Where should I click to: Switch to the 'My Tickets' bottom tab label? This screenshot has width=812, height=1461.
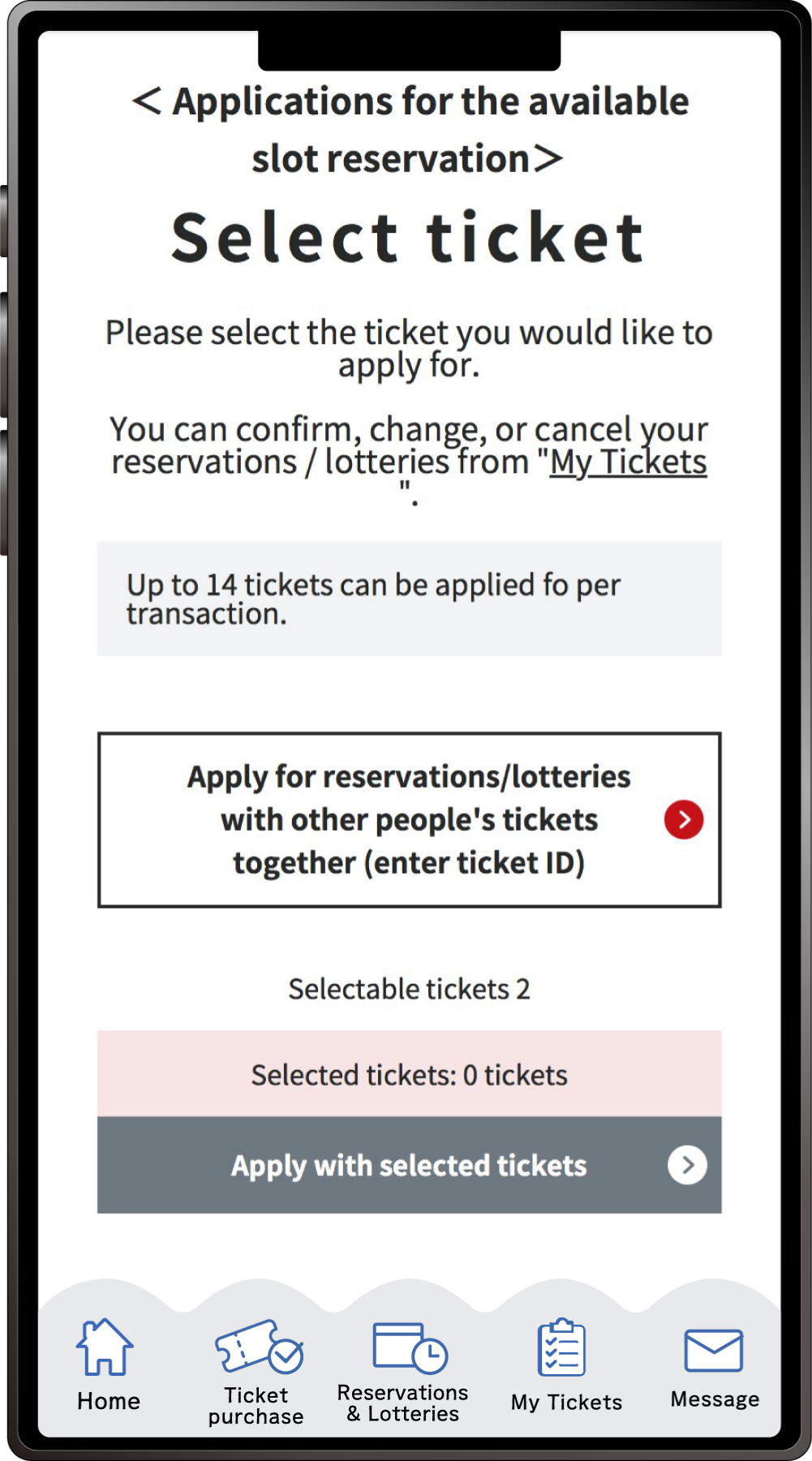tap(566, 1403)
